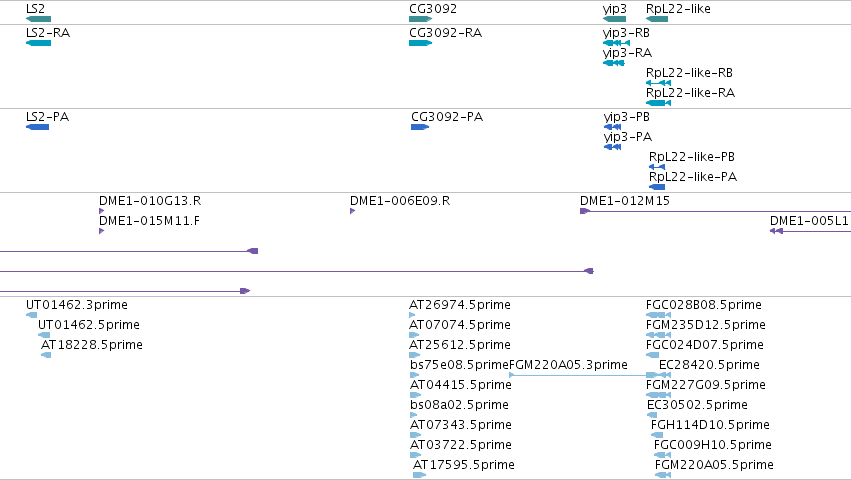851x480 pixels.
Task: Click the yip3-PB protein label
Action: click(x=626, y=117)
